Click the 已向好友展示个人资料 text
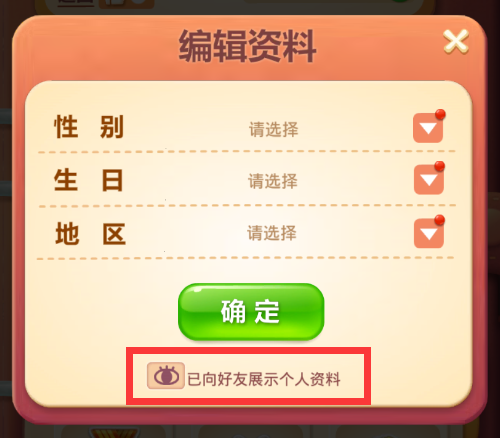Viewport: 500px width, 438px height. click(264, 379)
